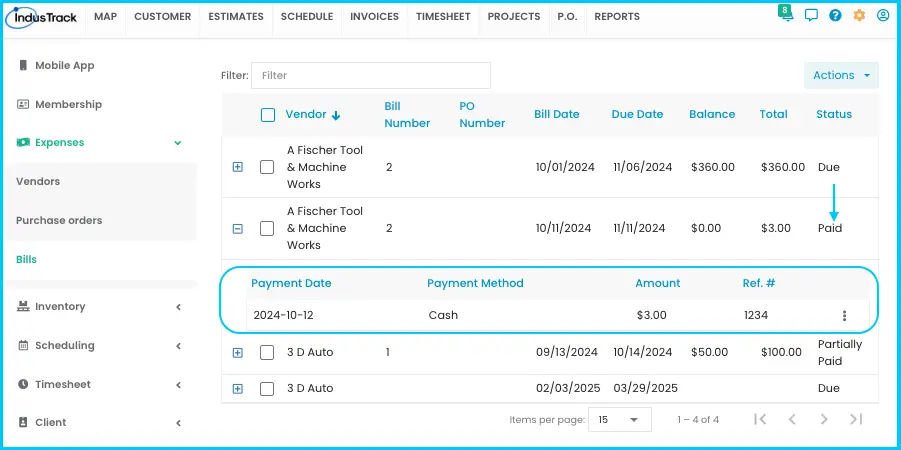The image size is (901, 450).
Task: Sort by Status column
Action: tap(834, 114)
